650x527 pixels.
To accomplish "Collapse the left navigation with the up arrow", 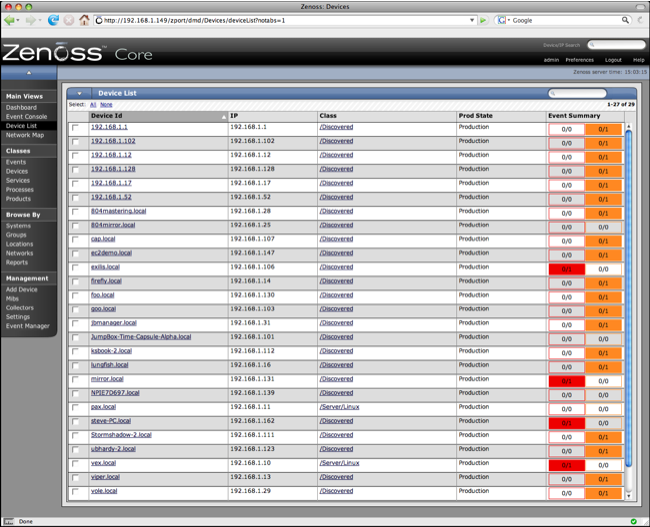I will [29, 73].
